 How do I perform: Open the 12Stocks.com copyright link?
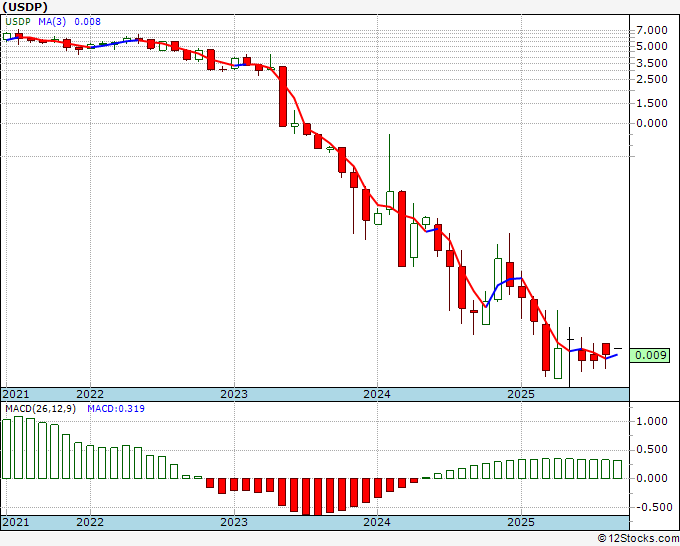point(638,539)
